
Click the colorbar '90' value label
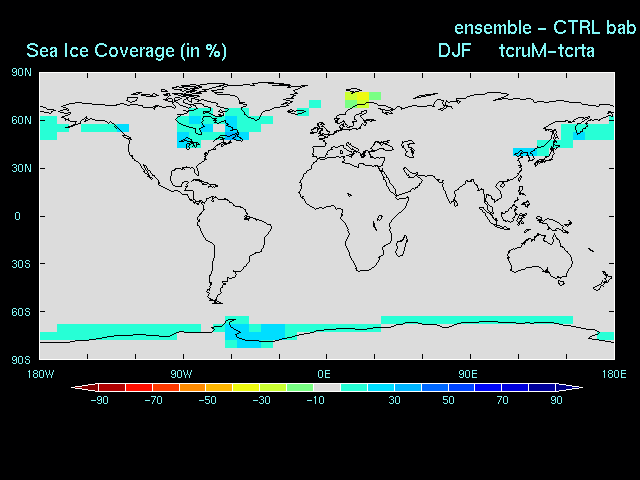pos(556,400)
